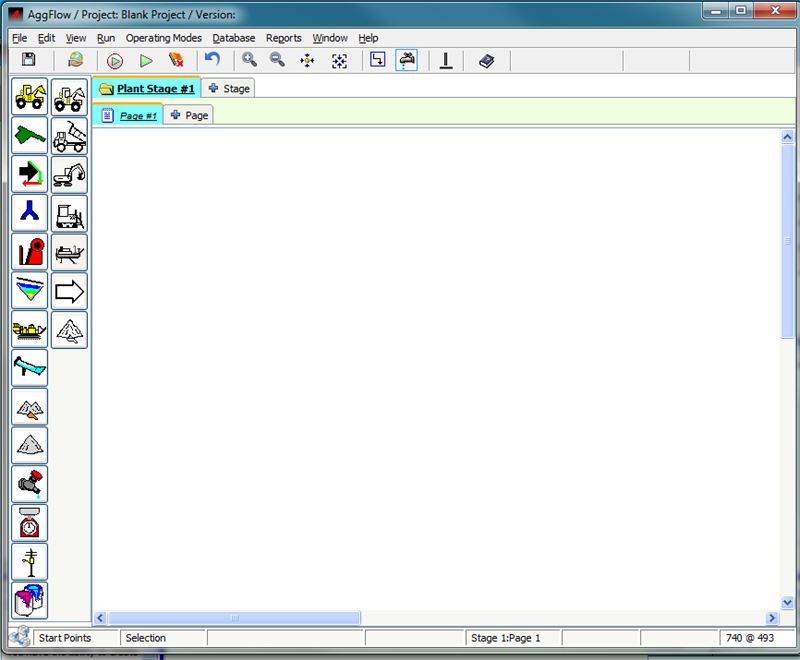Image resolution: width=800 pixels, height=660 pixels.
Task: Click the zoom in magnifier button
Action: [x=250, y=61]
